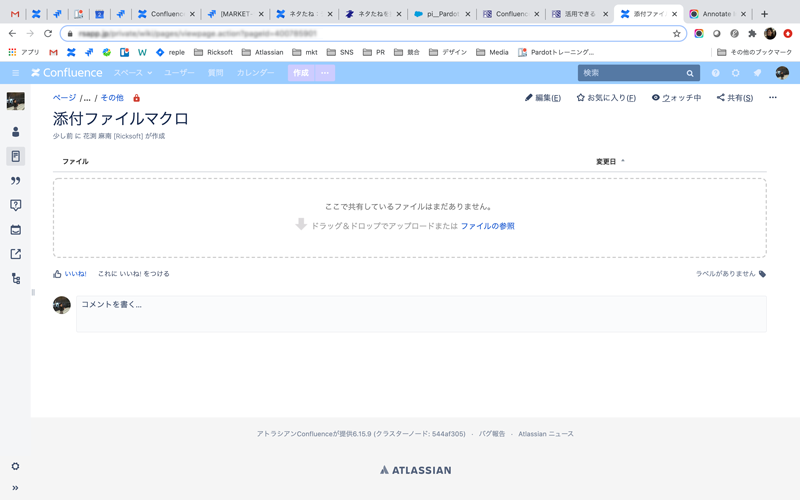Toggle いいね! like on the page
The height and width of the screenshot is (500, 800).
(71, 274)
